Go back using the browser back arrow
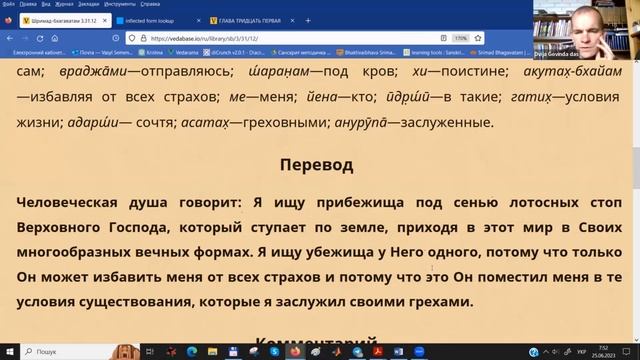This screenshot has width=640, height=360. pyautogui.click(x=10, y=38)
